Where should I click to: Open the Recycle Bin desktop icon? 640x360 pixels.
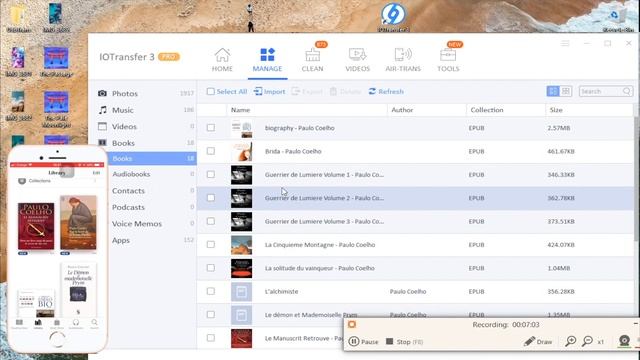618,18
